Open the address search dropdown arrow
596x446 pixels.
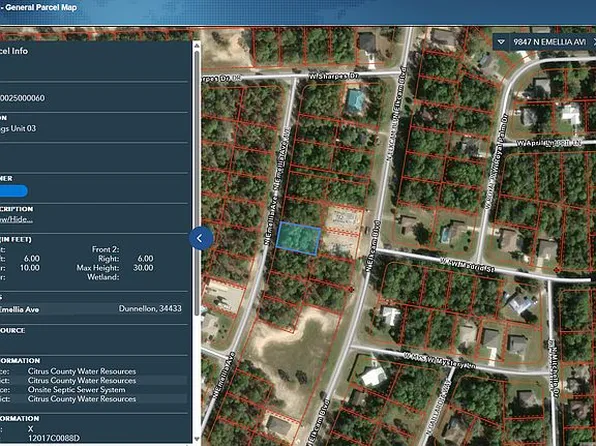(501, 42)
